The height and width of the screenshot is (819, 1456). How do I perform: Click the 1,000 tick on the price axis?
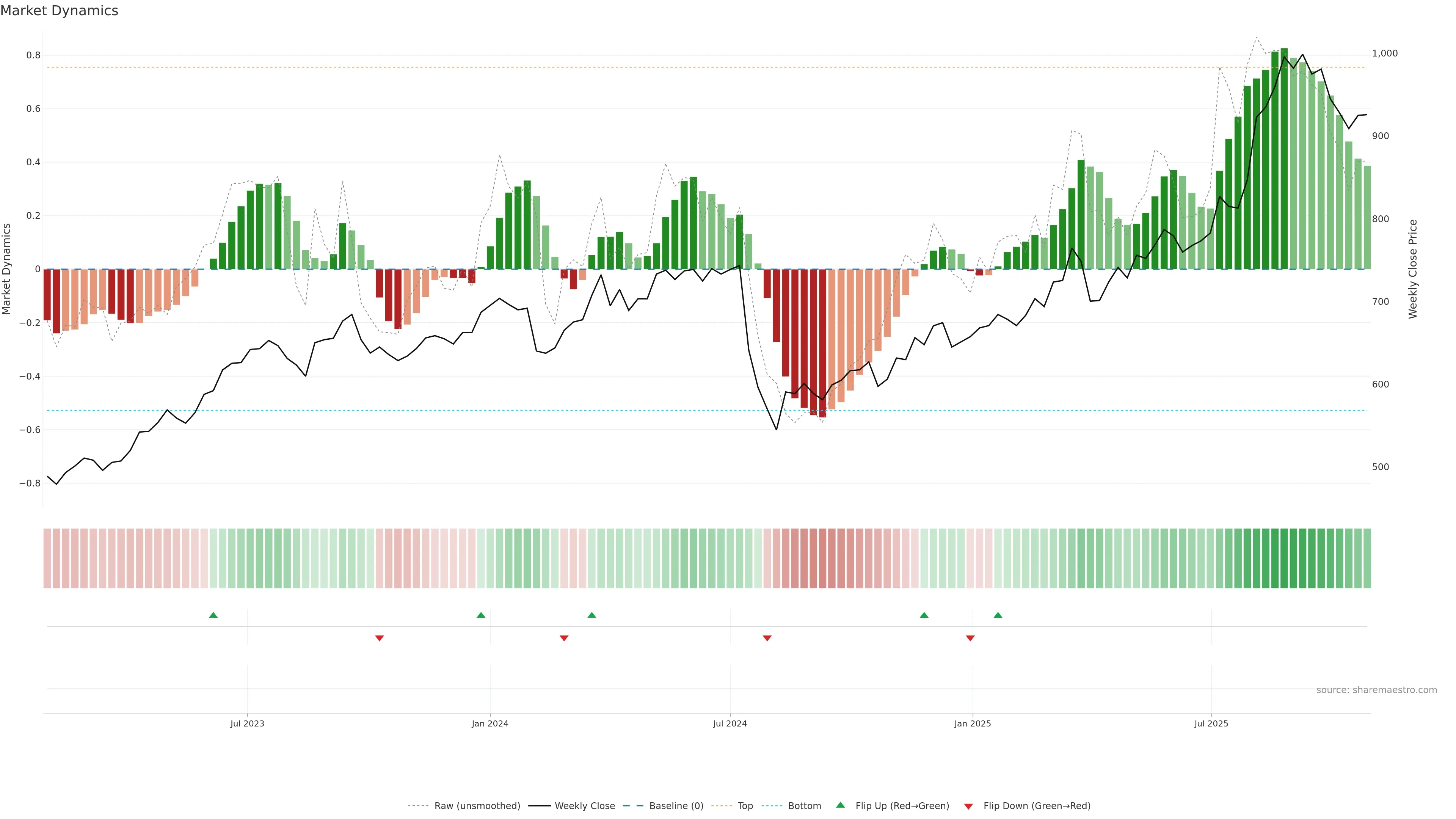pyautogui.click(x=1384, y=53)
